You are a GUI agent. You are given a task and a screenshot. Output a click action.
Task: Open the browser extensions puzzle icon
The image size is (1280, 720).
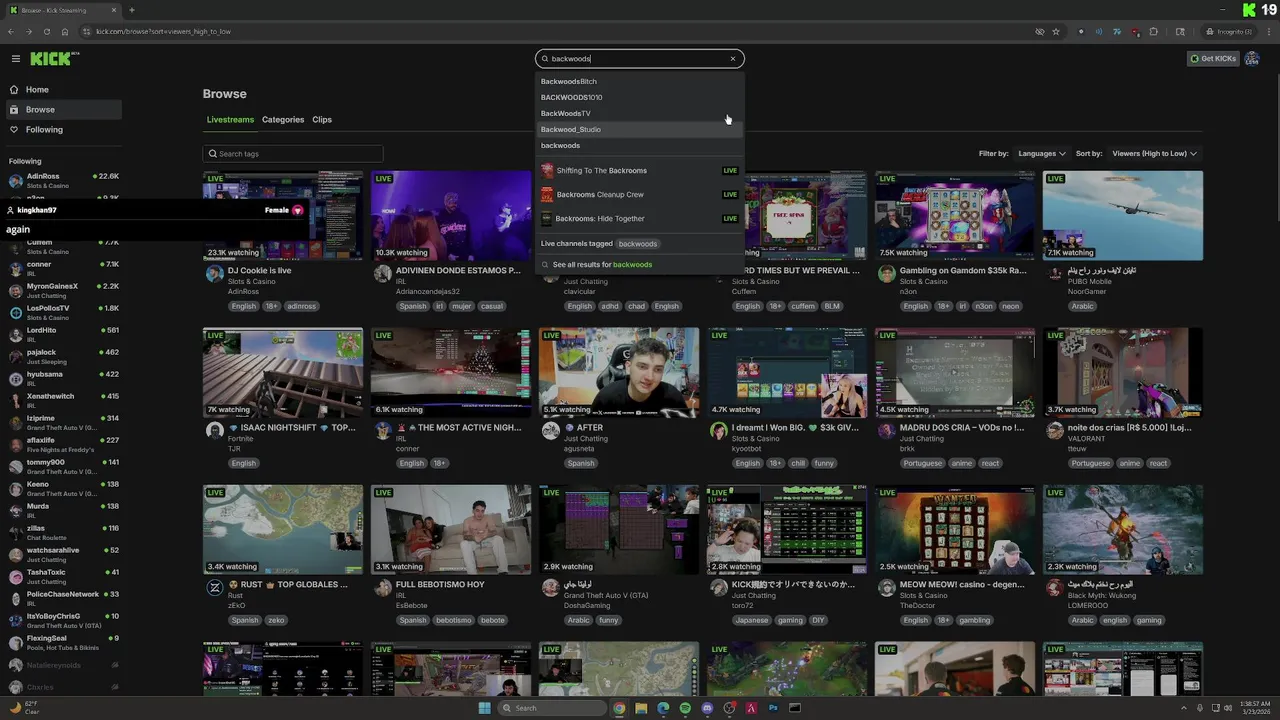pyautogui.click(x=1153, y=32)
